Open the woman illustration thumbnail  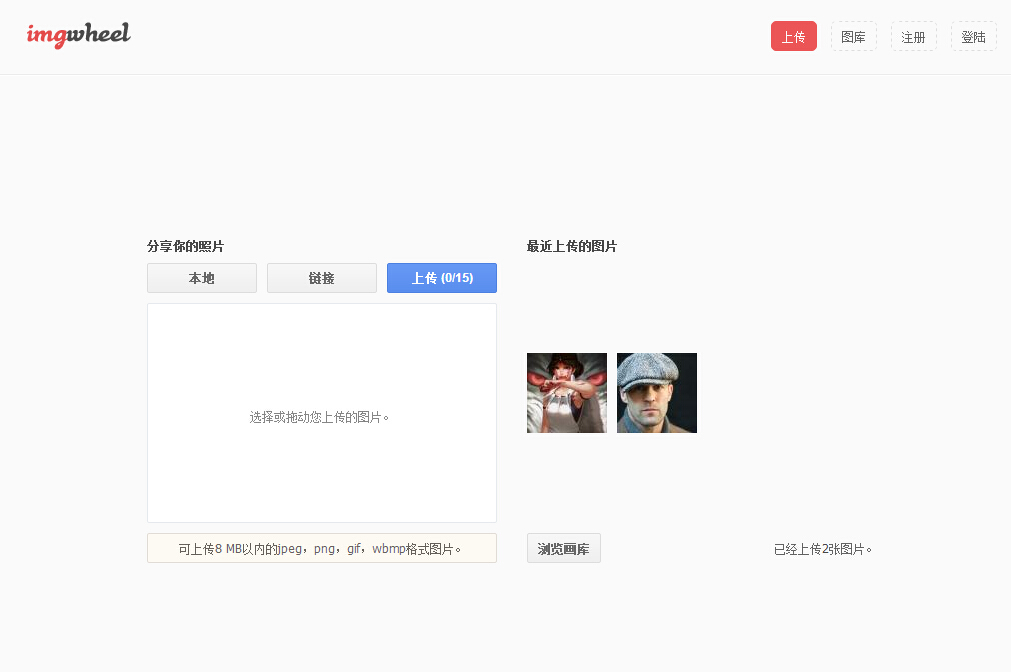(567, 393)
